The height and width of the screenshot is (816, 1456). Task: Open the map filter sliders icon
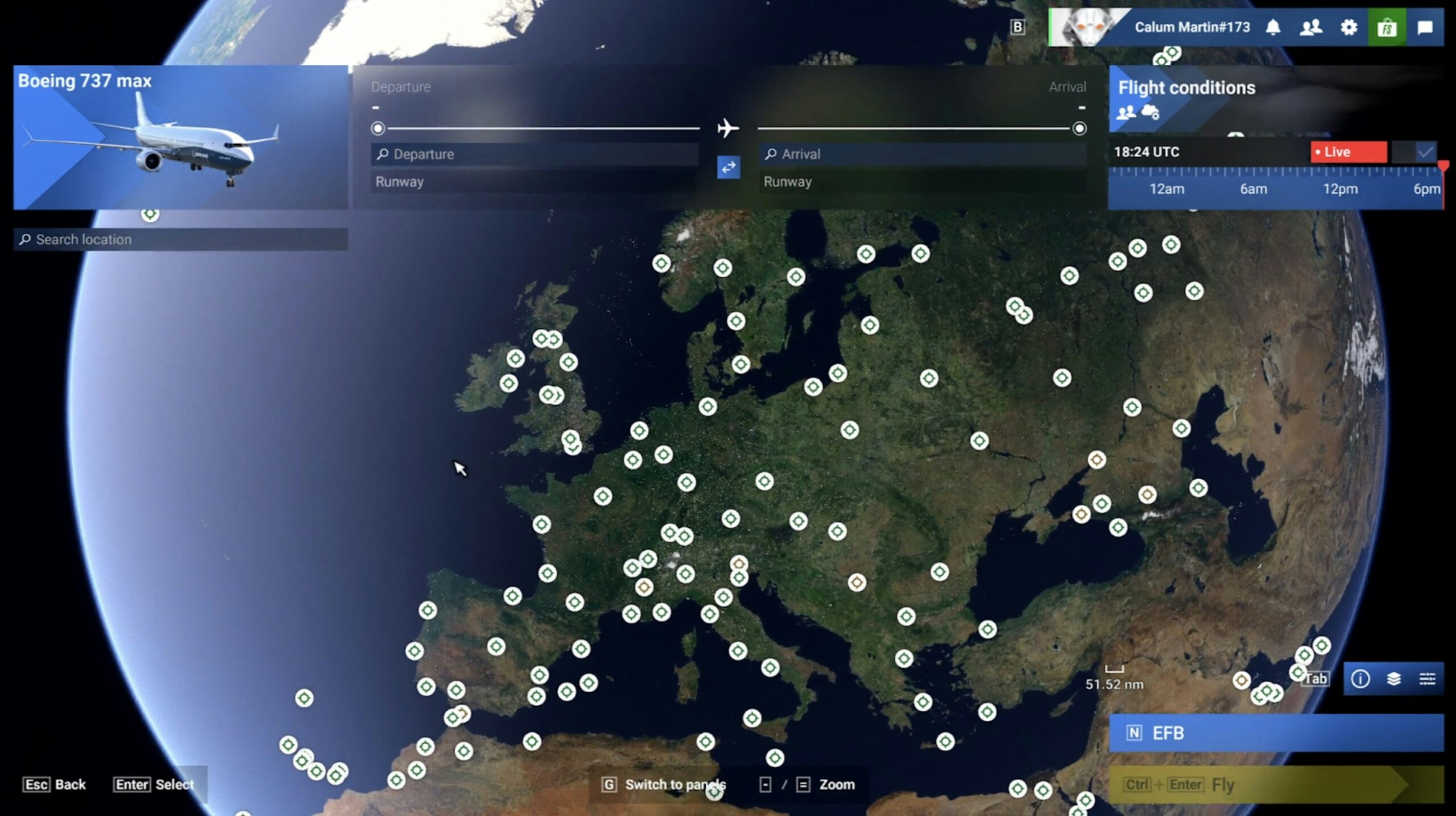pyautogui.click(x=1426, y=678)
